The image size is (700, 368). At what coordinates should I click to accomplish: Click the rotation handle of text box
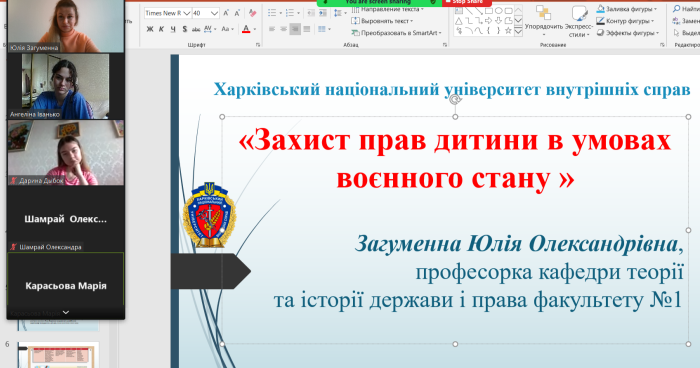pos(455,99)
